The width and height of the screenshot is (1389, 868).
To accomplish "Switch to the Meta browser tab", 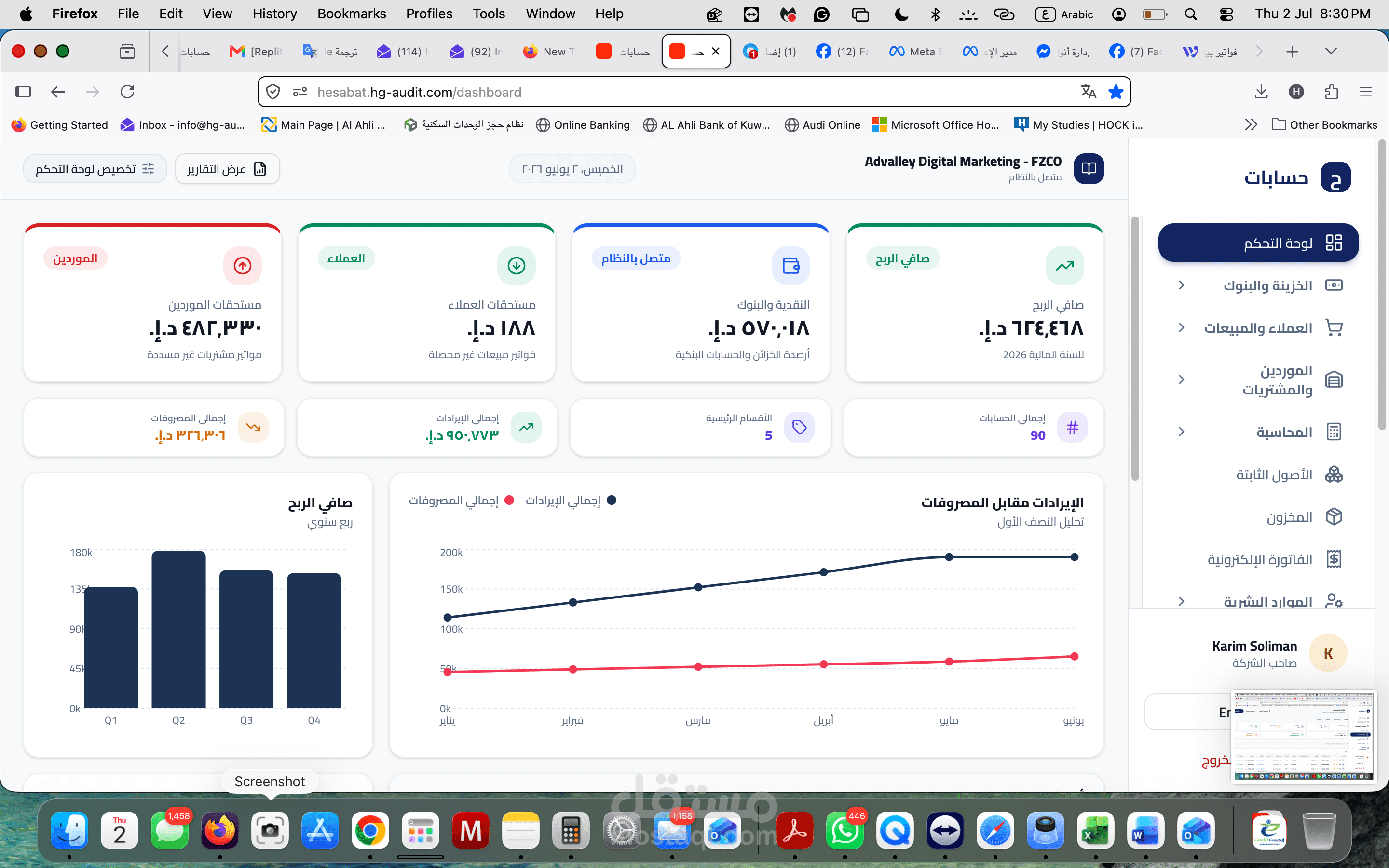I will (916, 52).
